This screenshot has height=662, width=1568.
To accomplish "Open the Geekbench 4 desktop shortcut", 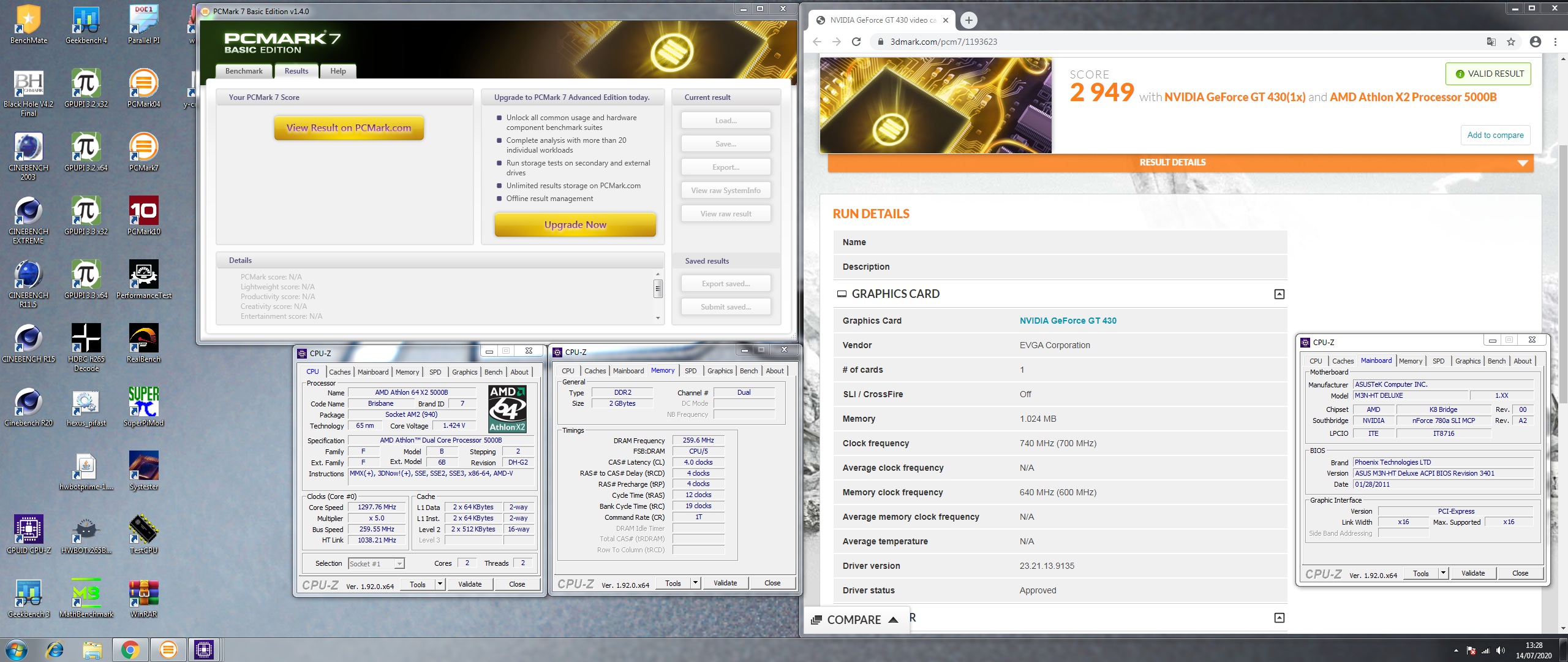I will pyautogui.click(x=86, y=25).
